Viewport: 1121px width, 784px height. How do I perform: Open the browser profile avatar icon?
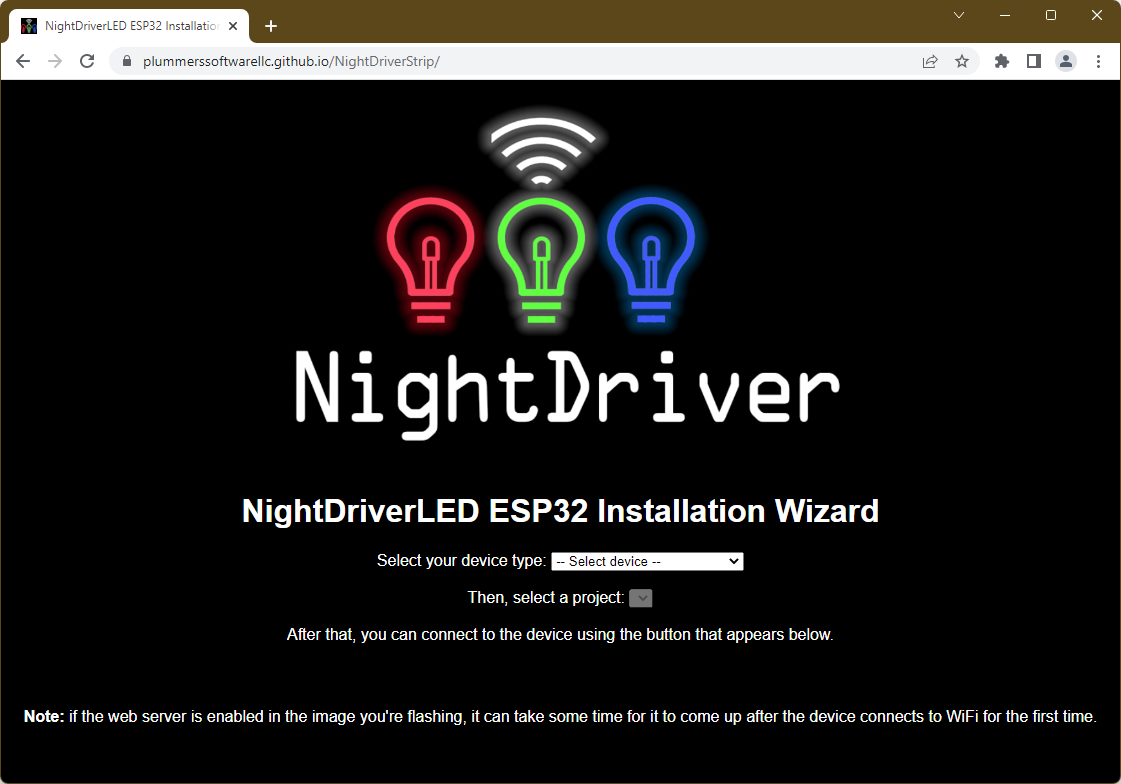coord(1065,61)
